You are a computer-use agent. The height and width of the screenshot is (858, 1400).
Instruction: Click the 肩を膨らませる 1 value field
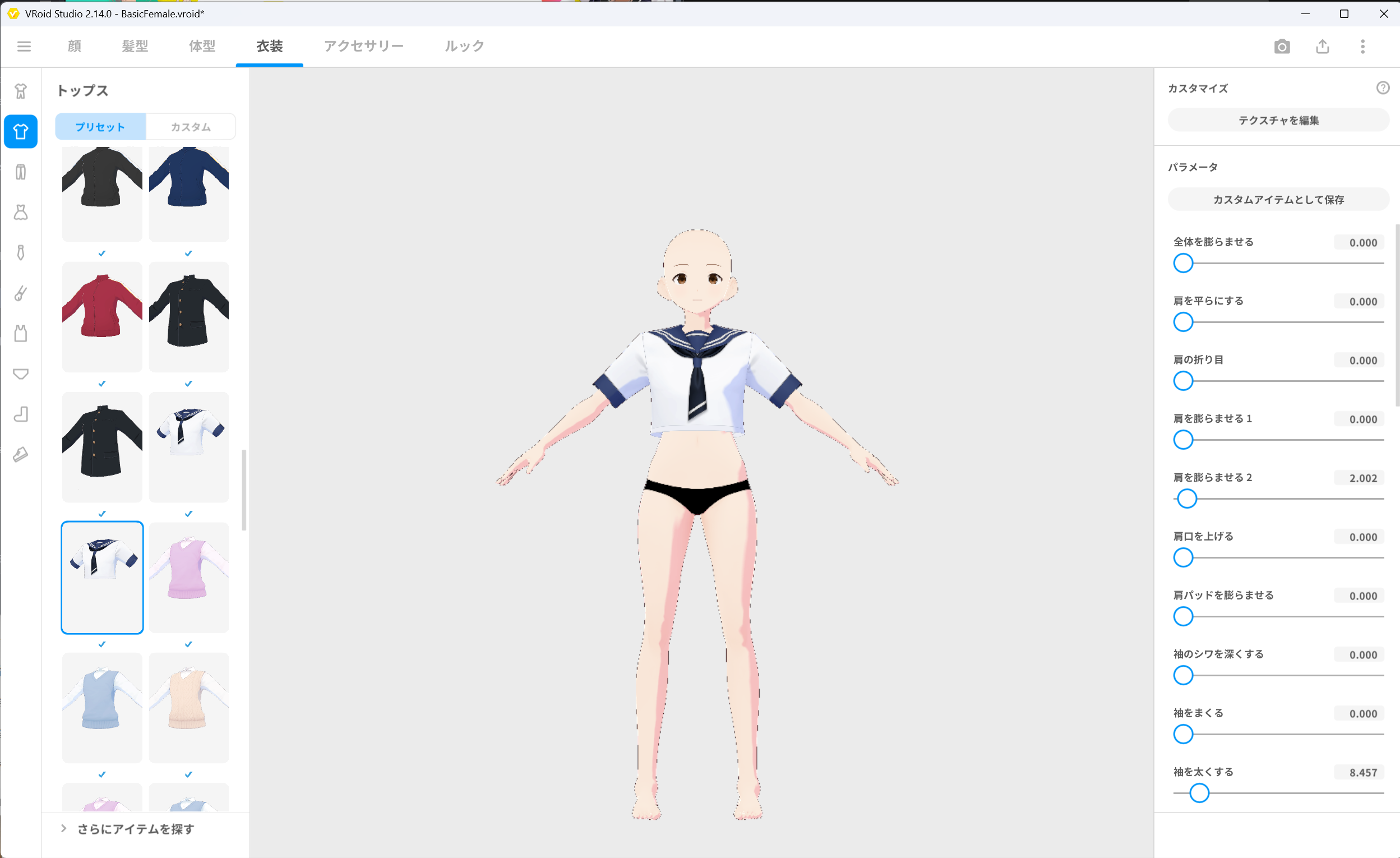tap(1359, 419)
